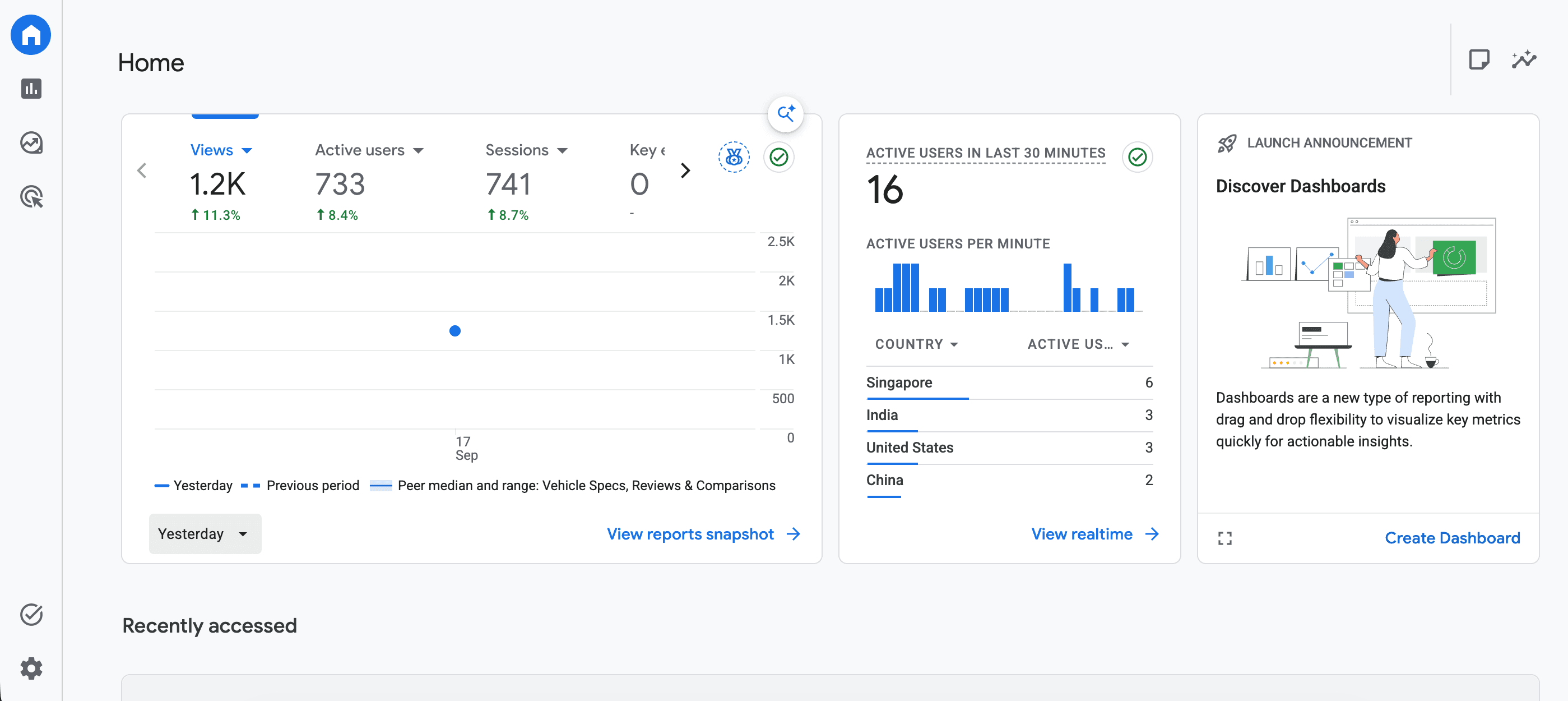This screenshot has height=701, width=1568.
Task: Select the Views metric tab
Action: click(221, 150)
